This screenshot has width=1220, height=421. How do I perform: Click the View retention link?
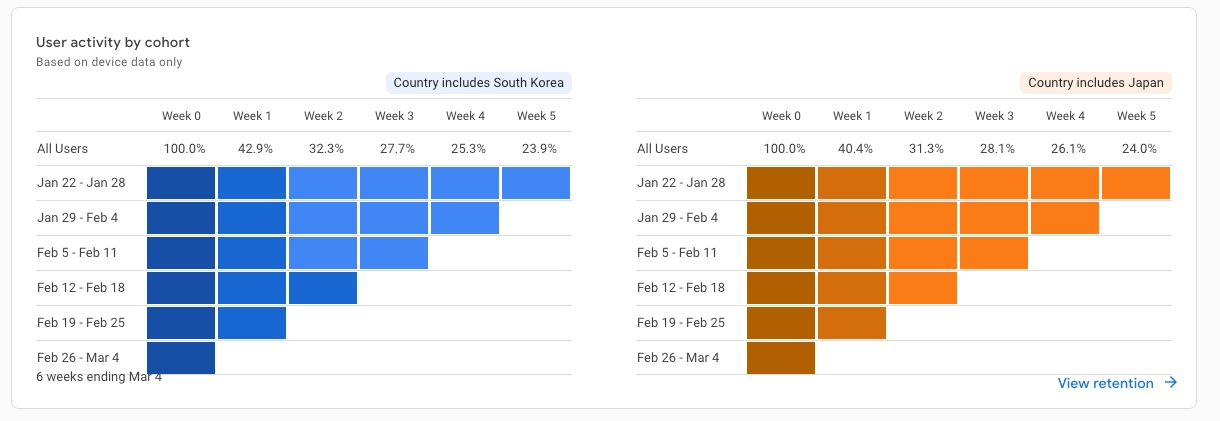tap(1105, 383)
